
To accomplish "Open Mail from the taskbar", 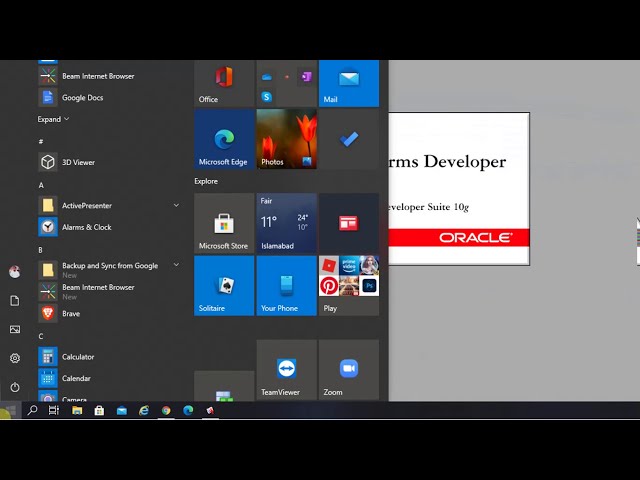I will (x=122, y=410).
